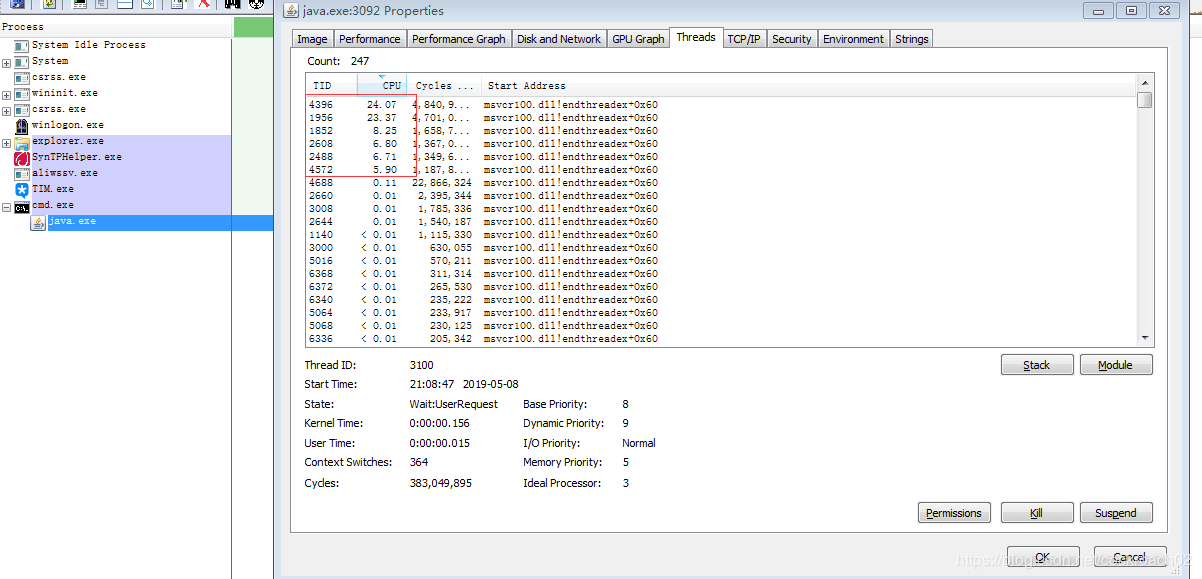Screen dimensions: 1202x579
Task: Click the TIM.exe penguin icon
Action: [22, 188]
